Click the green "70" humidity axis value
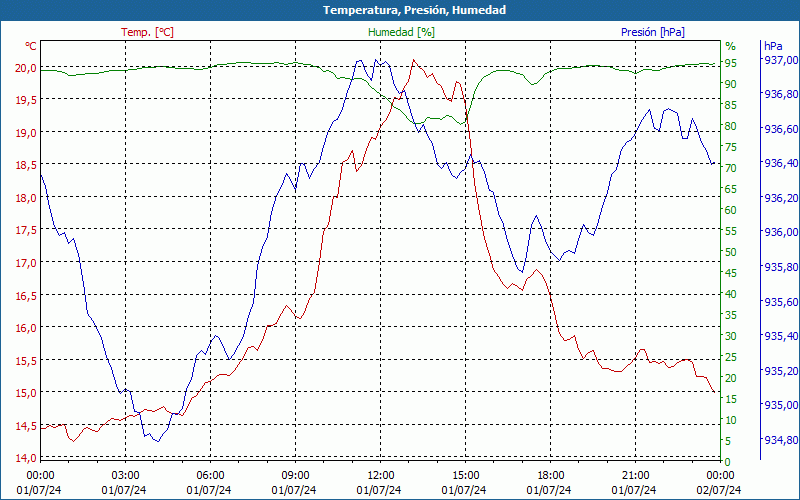This screenshot has height=500, width=800. (731, 168)
